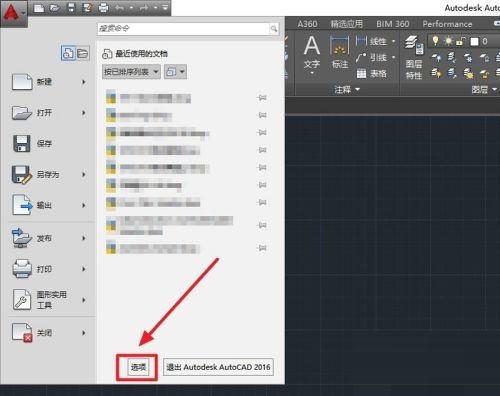Click the Thaw All Layers sun icon
The width and height of the screenshot is (500, 396).
[x=468, y=73]
